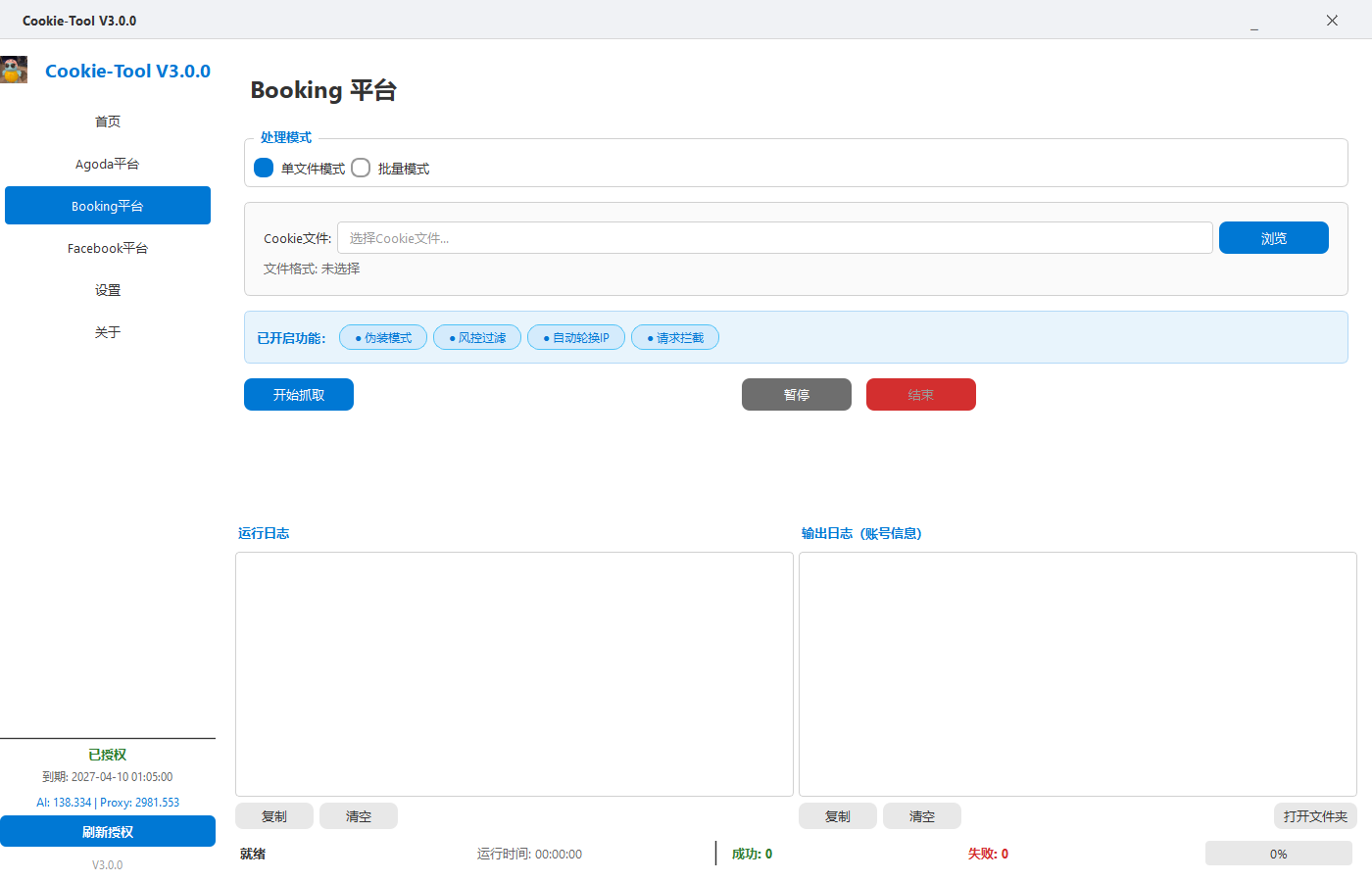Toggle the auto rotate IP tag
1372x882 pixels.
pos(576,338)
